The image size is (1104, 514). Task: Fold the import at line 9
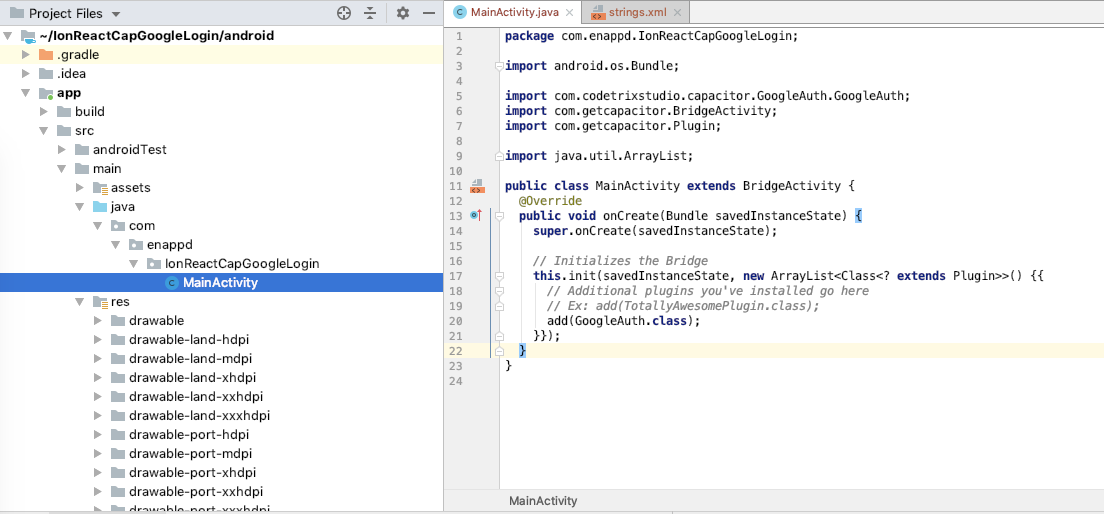(498, 156)
